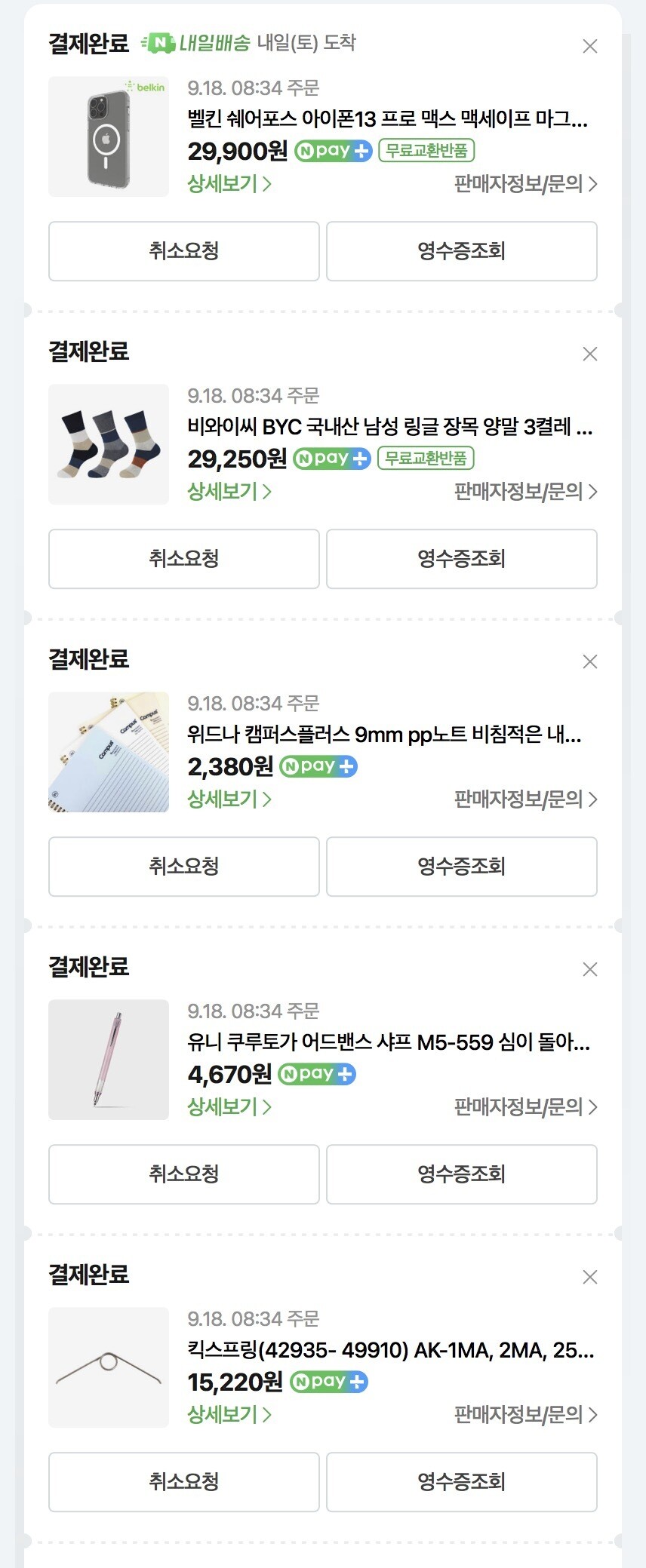Tap the 내일배송 delivery truck icon
646x1568 pixels.
158,43
